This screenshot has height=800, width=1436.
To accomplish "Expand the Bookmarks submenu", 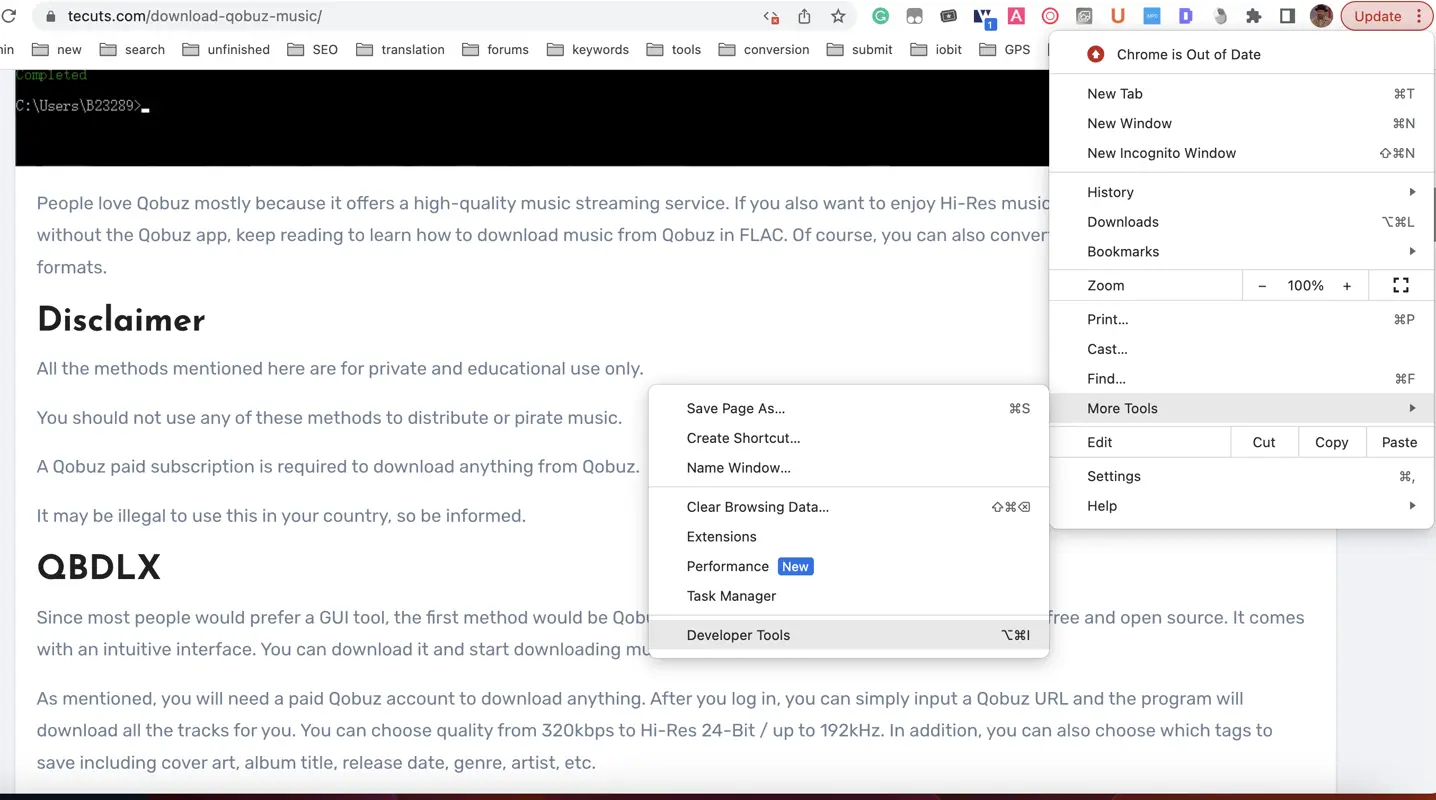I will click(1123, 251).
